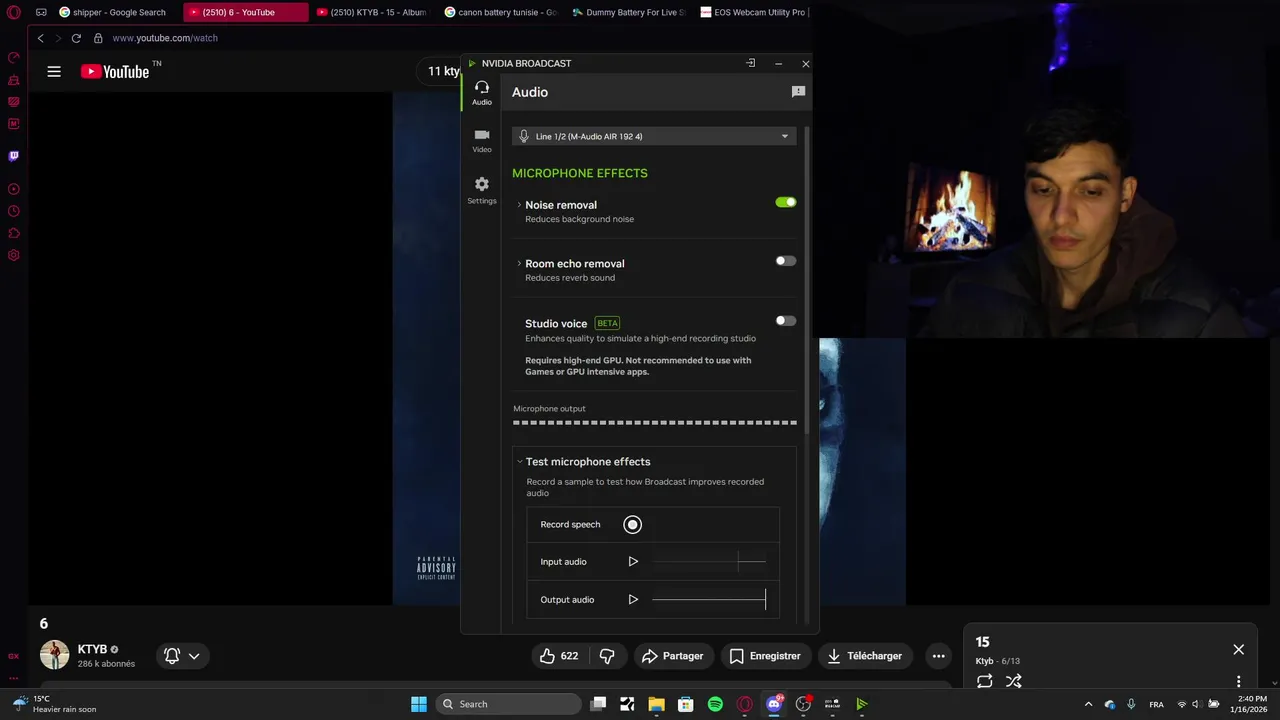1280x720 pixels.
Task: Open the Windows Start menu
Action: 419,704
